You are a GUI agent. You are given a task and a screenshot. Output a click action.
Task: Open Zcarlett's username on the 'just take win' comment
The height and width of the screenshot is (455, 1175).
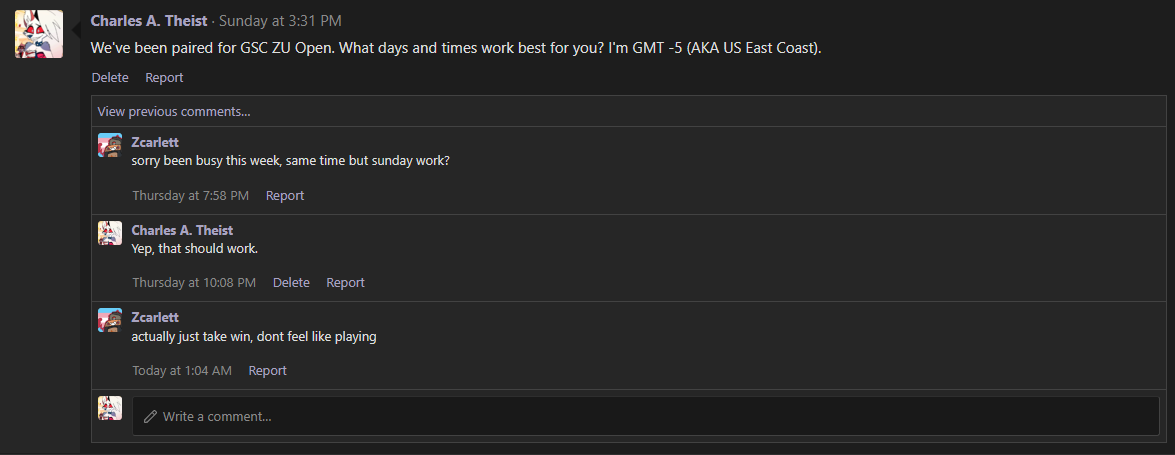tap(155, 317)
